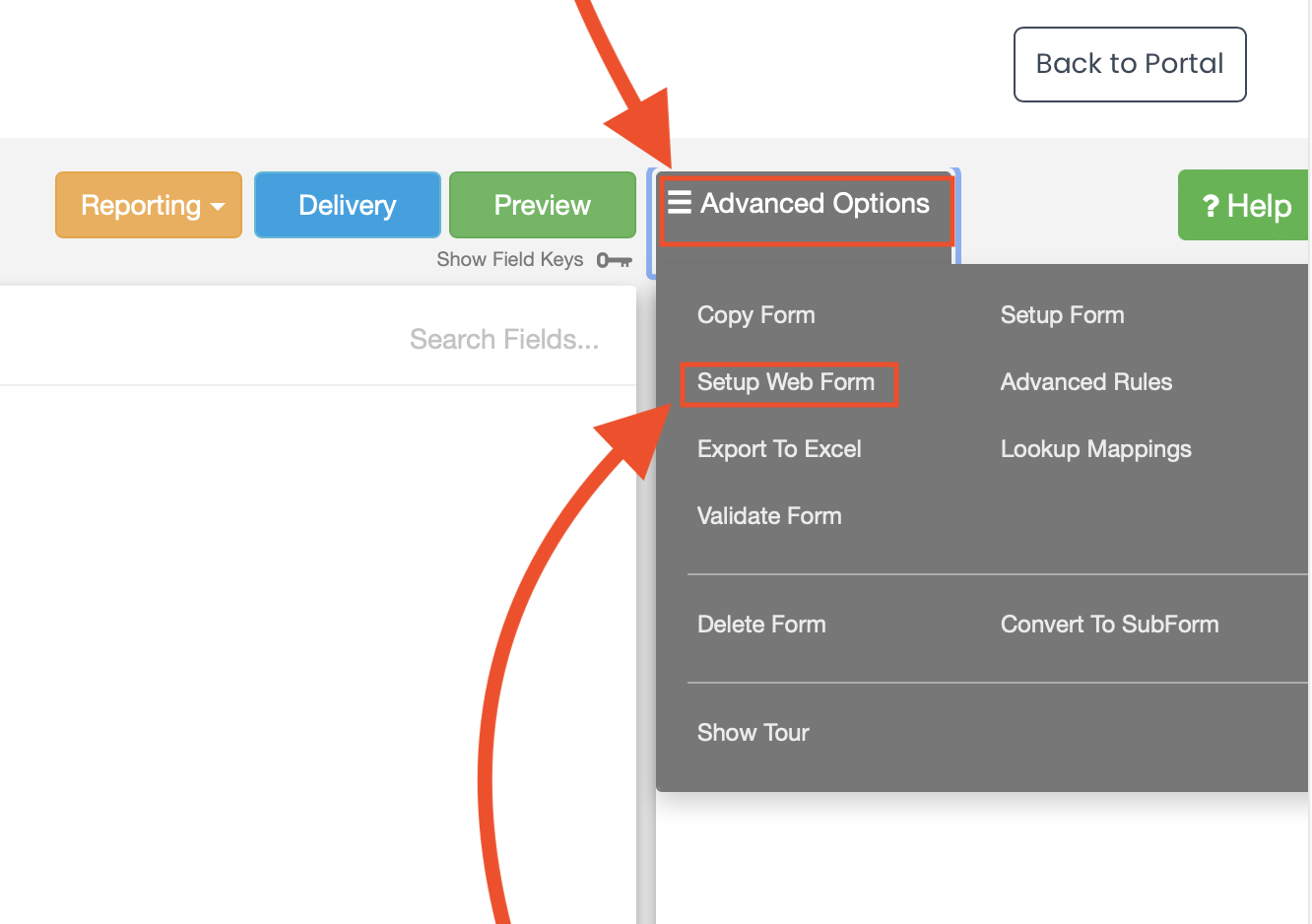
Task: Click the blue Delivery button
Action: pos(347,205)
